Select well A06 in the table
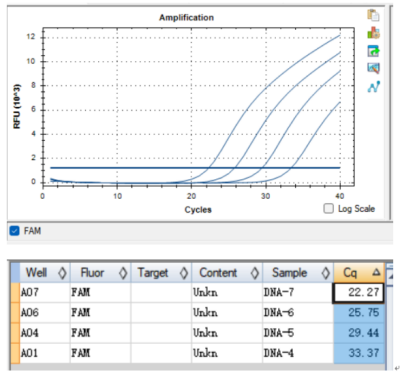 45,313
